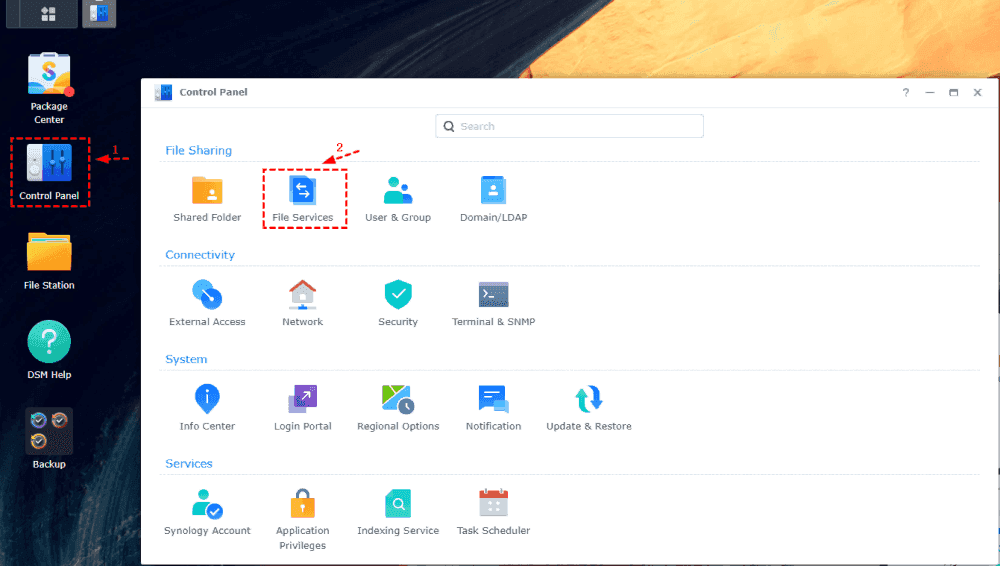Click the Control Panel search field
1000x566 pixels.
pyautogui.click(x=570, y=126)
